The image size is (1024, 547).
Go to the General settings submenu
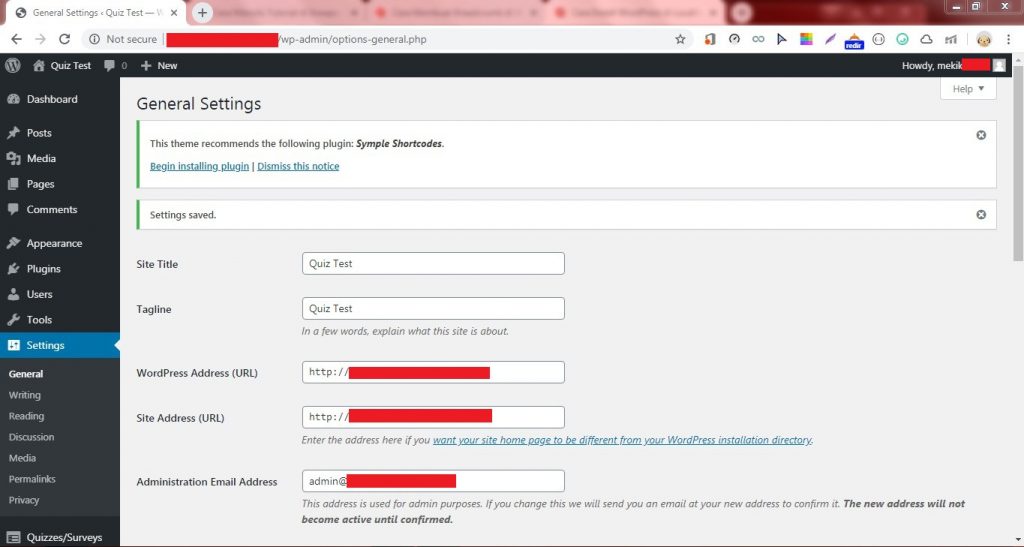pyautogui.click(x=26, y=374)
